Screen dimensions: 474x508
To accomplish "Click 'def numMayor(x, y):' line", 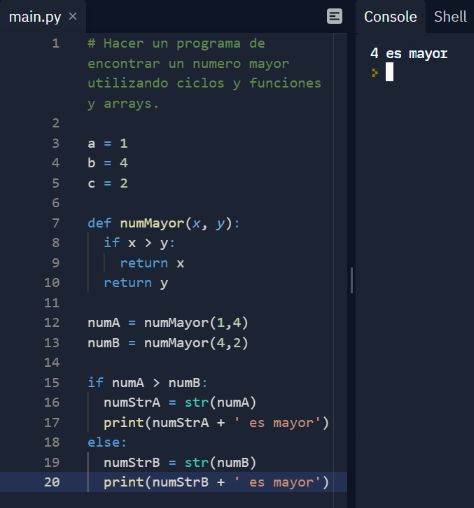I will [x=163, y=223].
